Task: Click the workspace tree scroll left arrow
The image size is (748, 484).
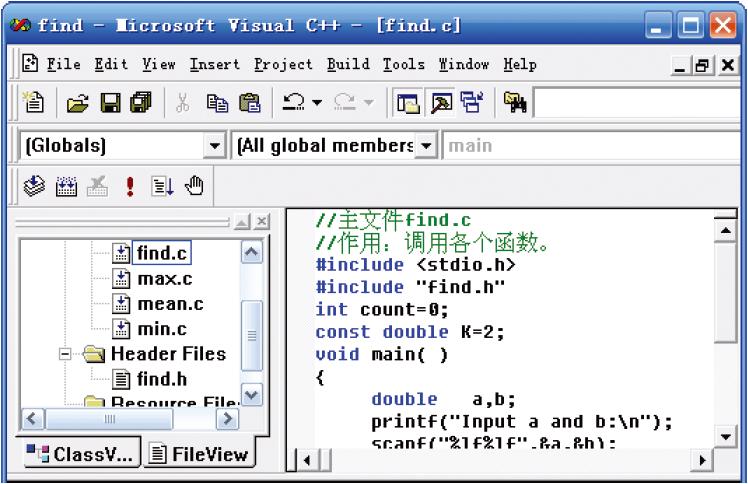Action: (x=33, y=420)
